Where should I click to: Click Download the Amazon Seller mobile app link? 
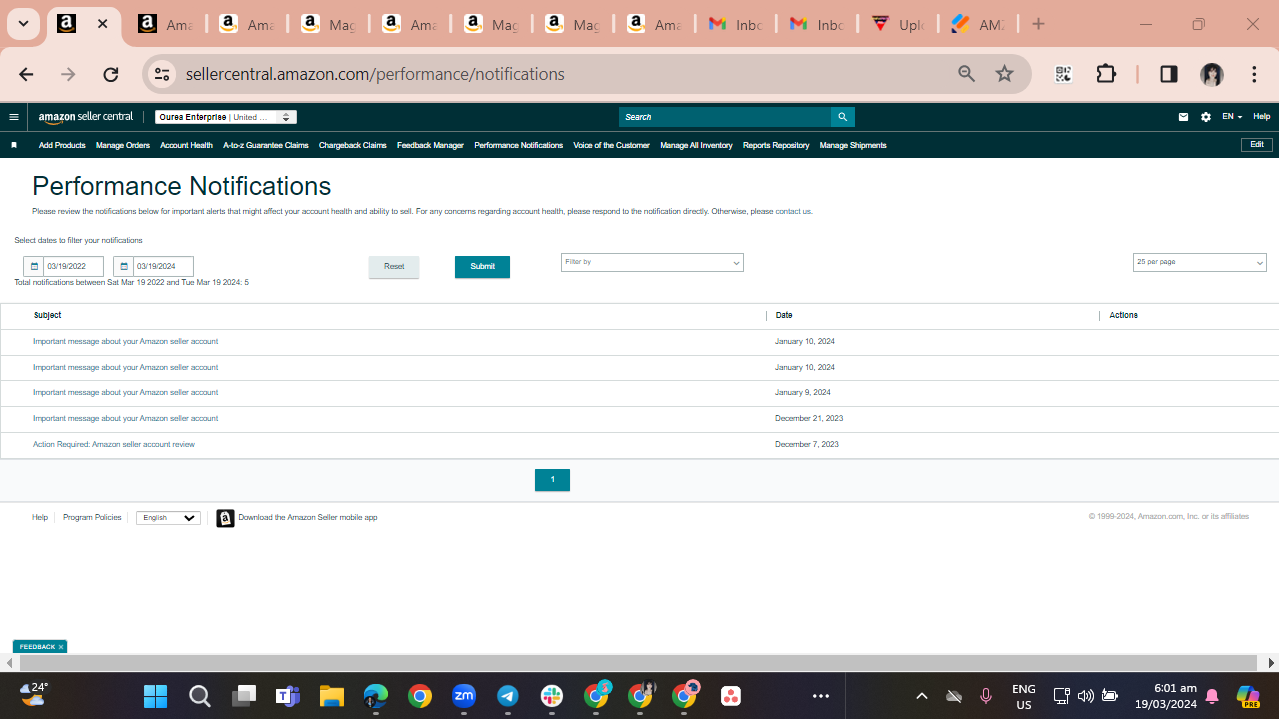pos(308,518)
